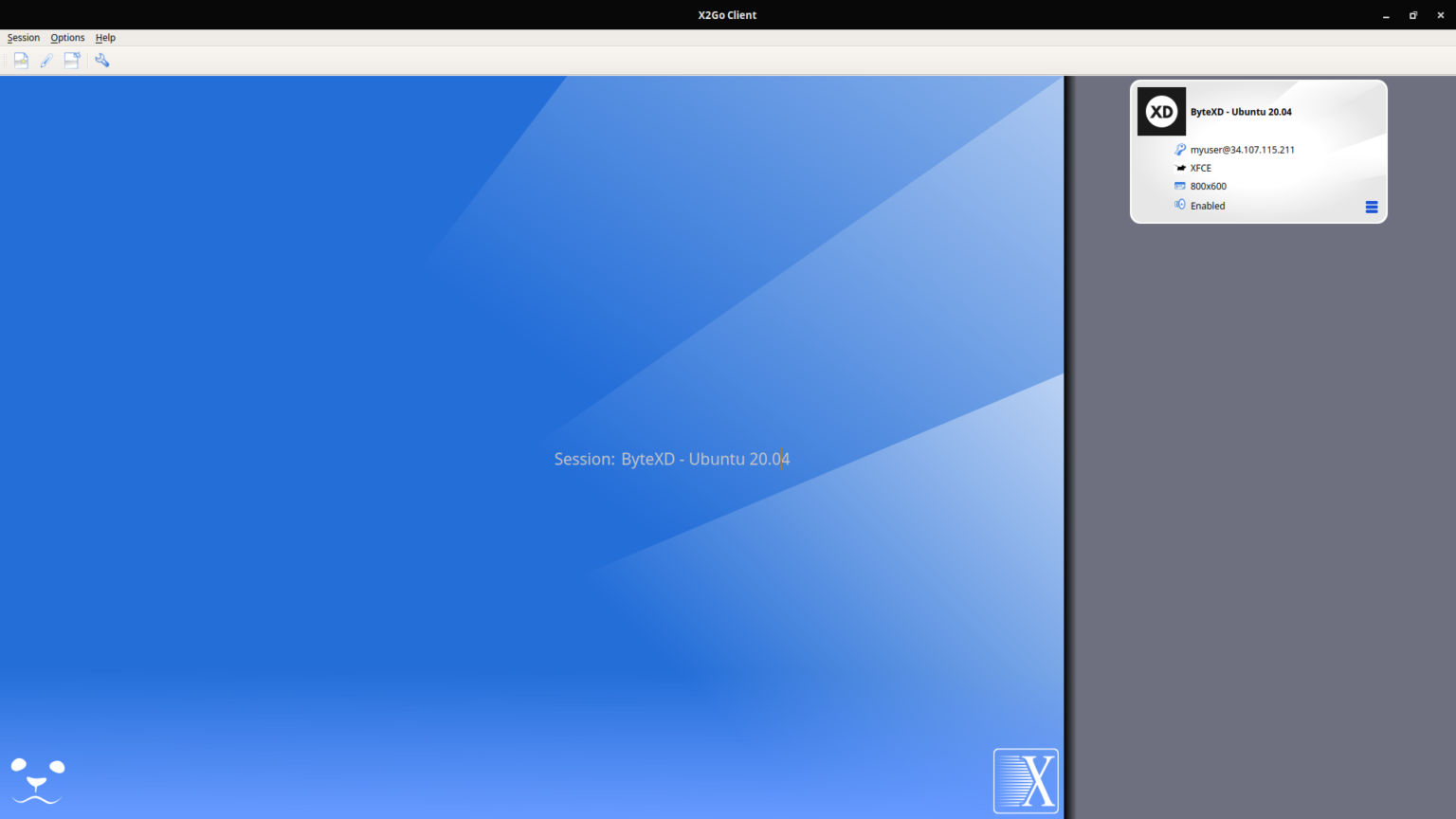Create a new session from the toolbar
Image resolution: width=1456 pixels, height=819 pixels.
20,60
